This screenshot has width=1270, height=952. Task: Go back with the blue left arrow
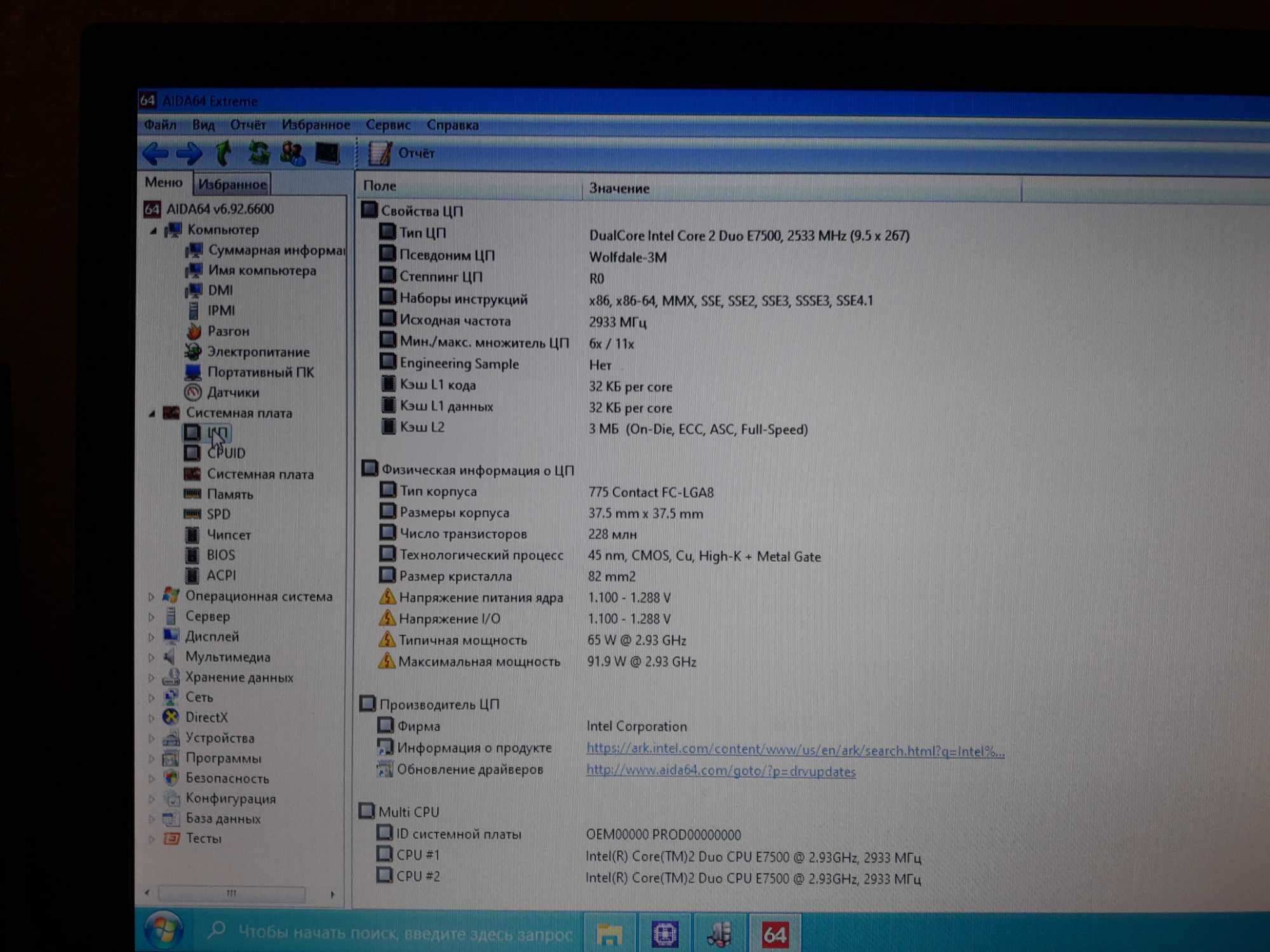click(x=155, y=153)
